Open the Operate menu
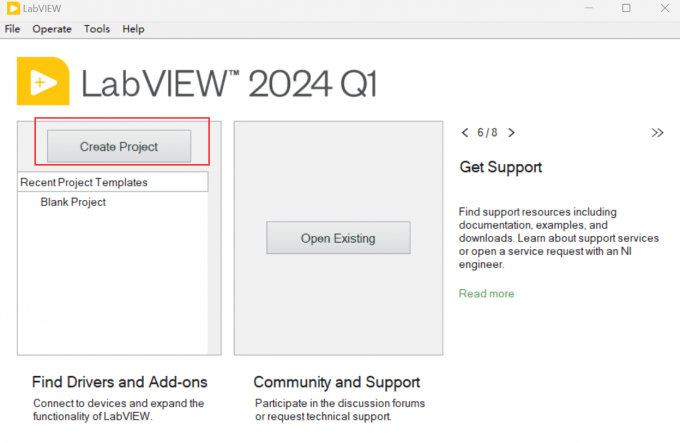This screenshot has height=443, width=680. [x=52, y=29]
